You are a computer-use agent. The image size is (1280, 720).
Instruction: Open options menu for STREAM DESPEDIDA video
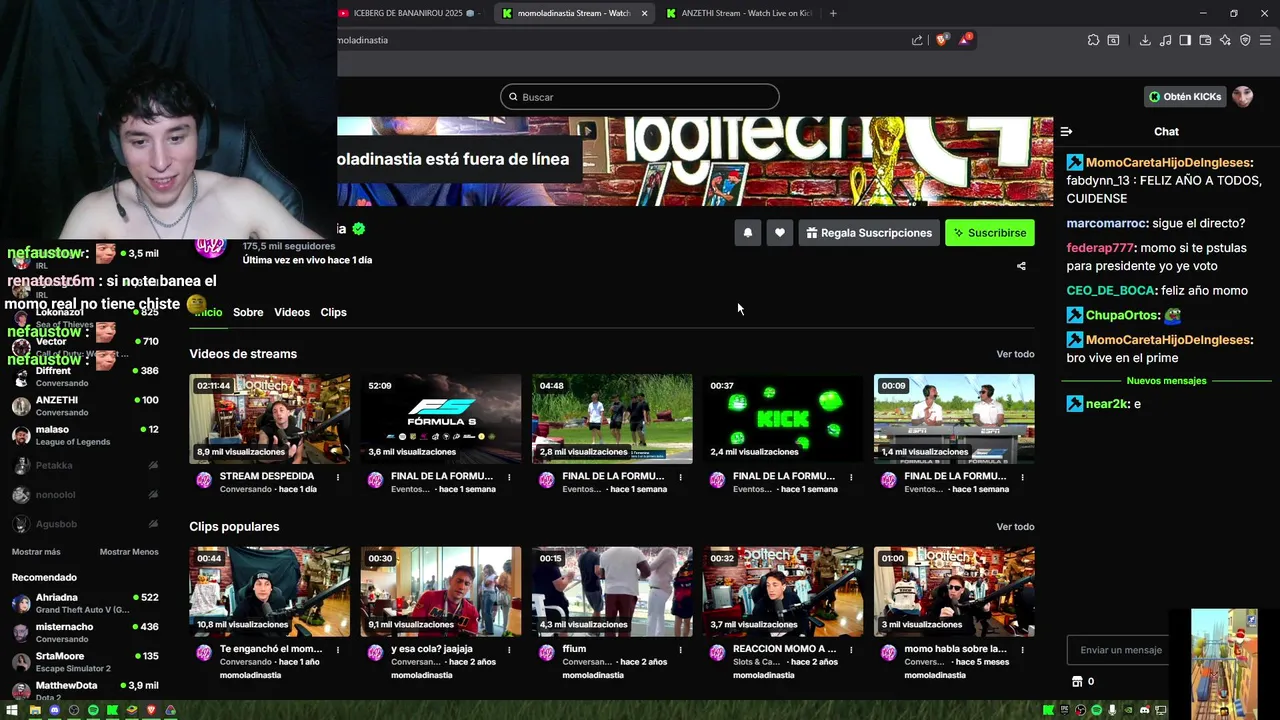(x=338, y=478)
